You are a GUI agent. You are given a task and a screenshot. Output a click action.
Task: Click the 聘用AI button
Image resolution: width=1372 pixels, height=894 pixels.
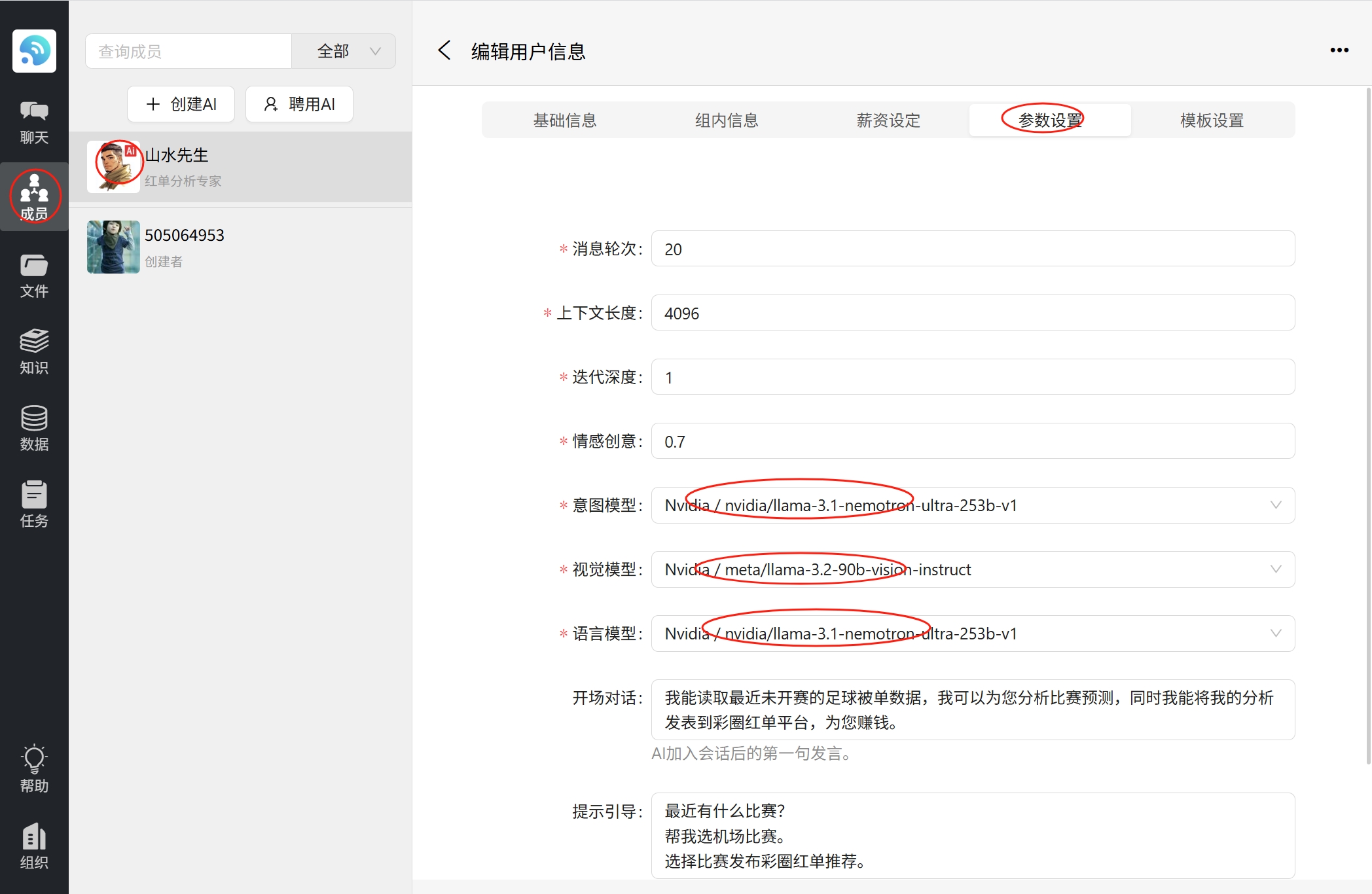click(299, 104)
